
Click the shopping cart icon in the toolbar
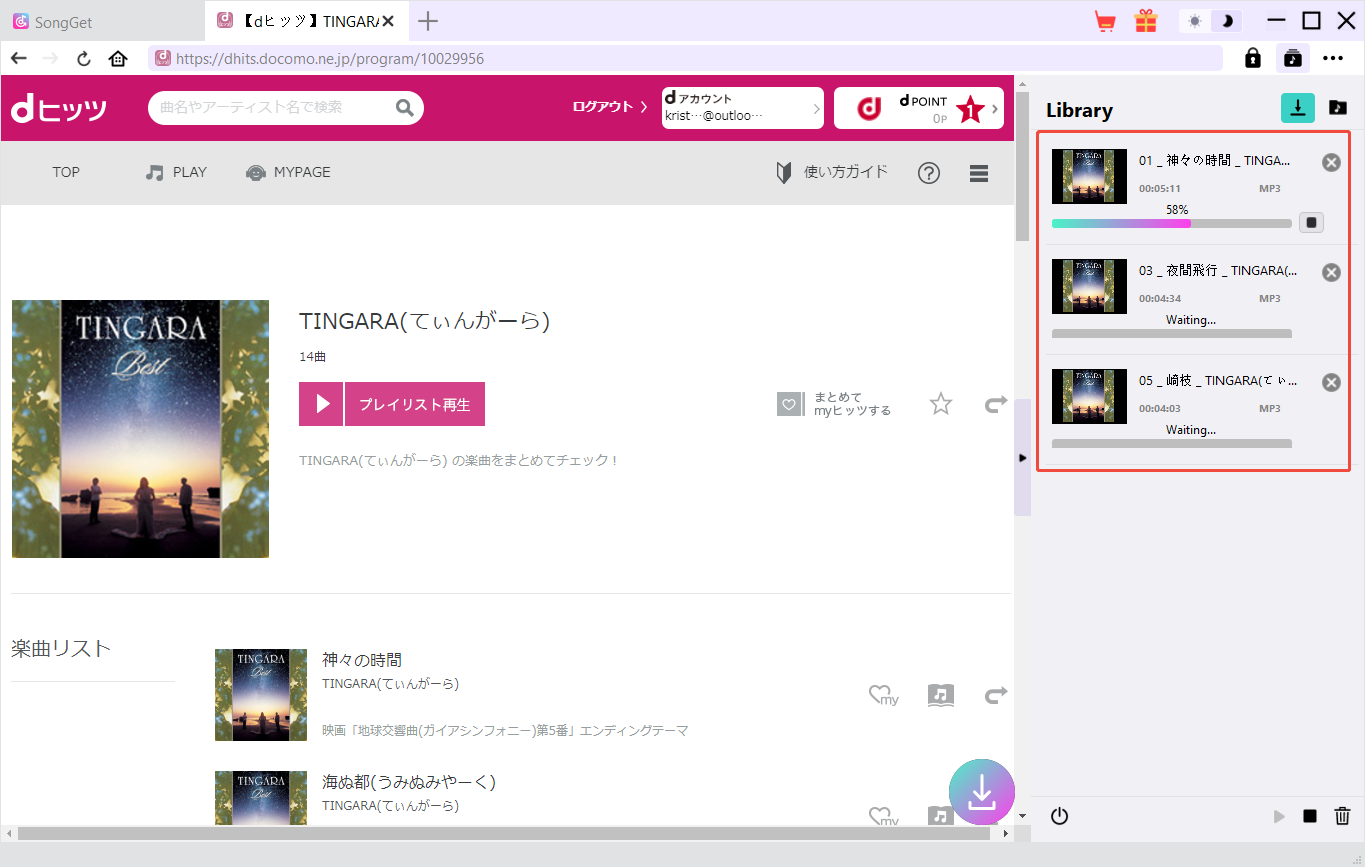point(1104,20)
